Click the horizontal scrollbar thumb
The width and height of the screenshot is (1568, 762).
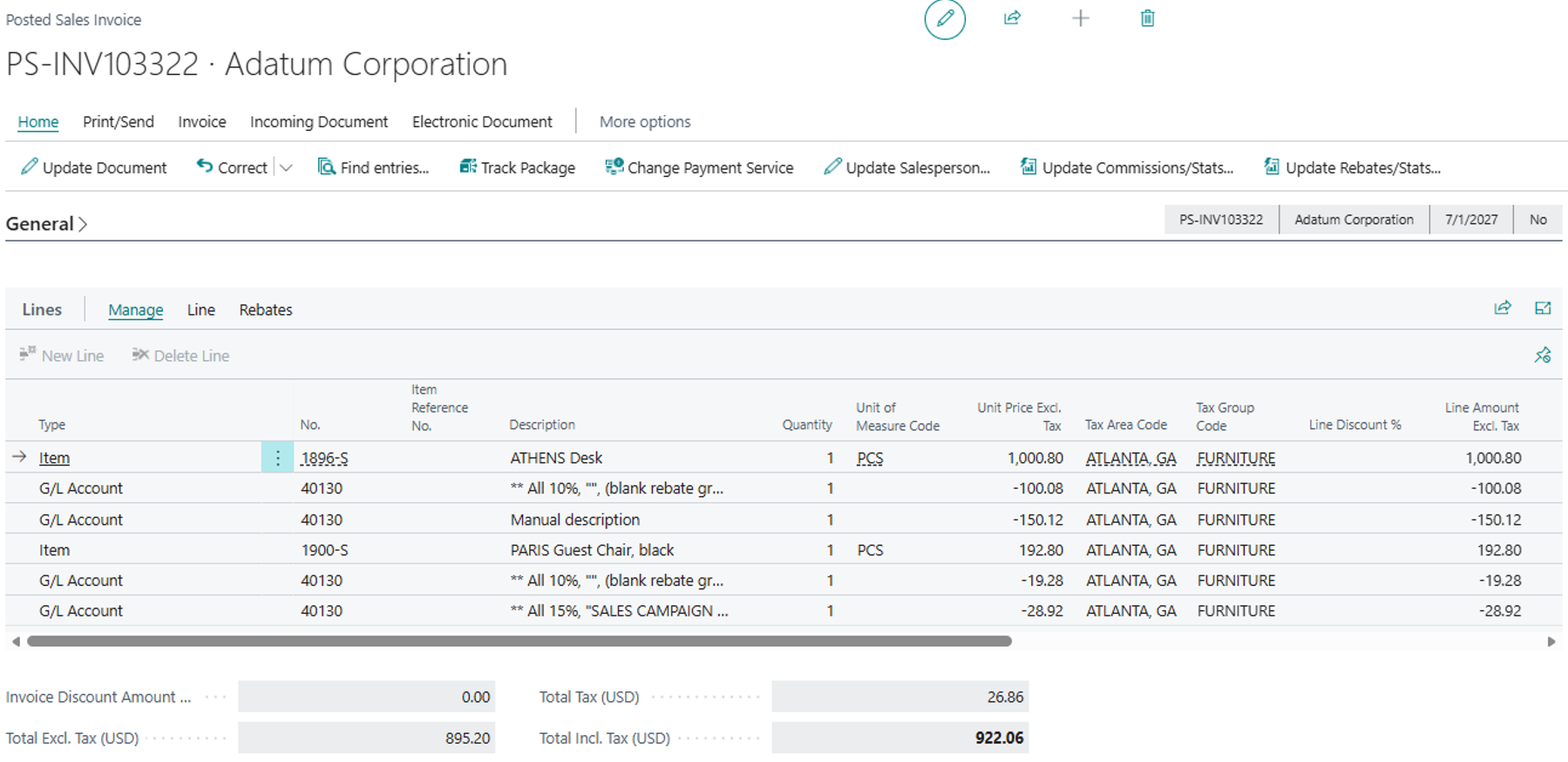[519, 641]
